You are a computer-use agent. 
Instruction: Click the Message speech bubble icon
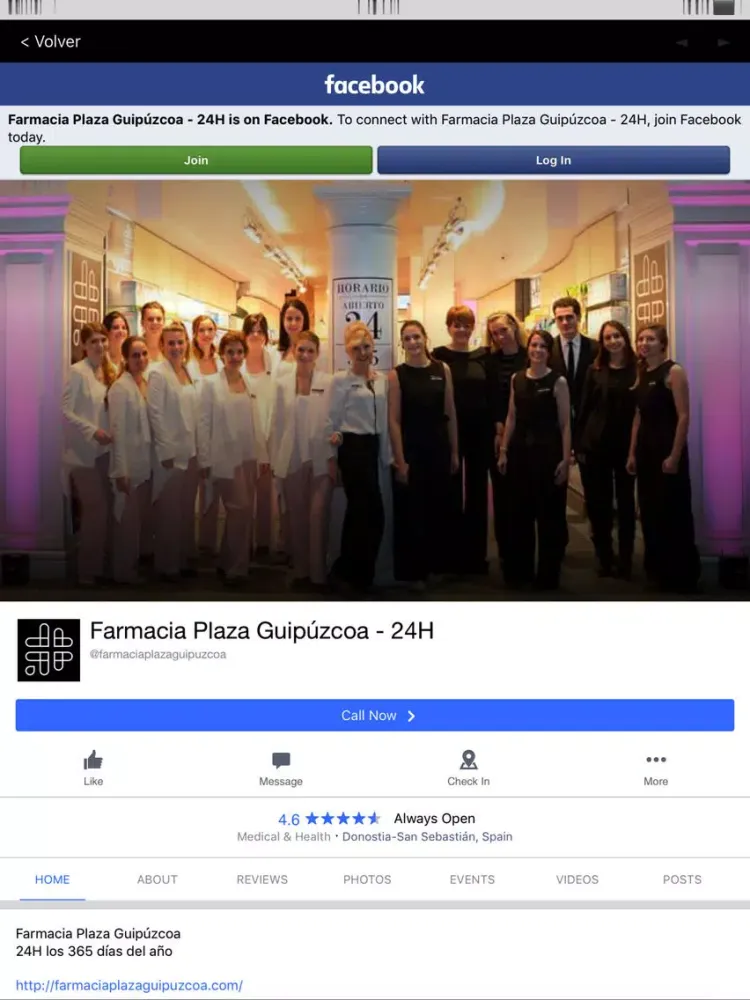click(x=281, y=760)
